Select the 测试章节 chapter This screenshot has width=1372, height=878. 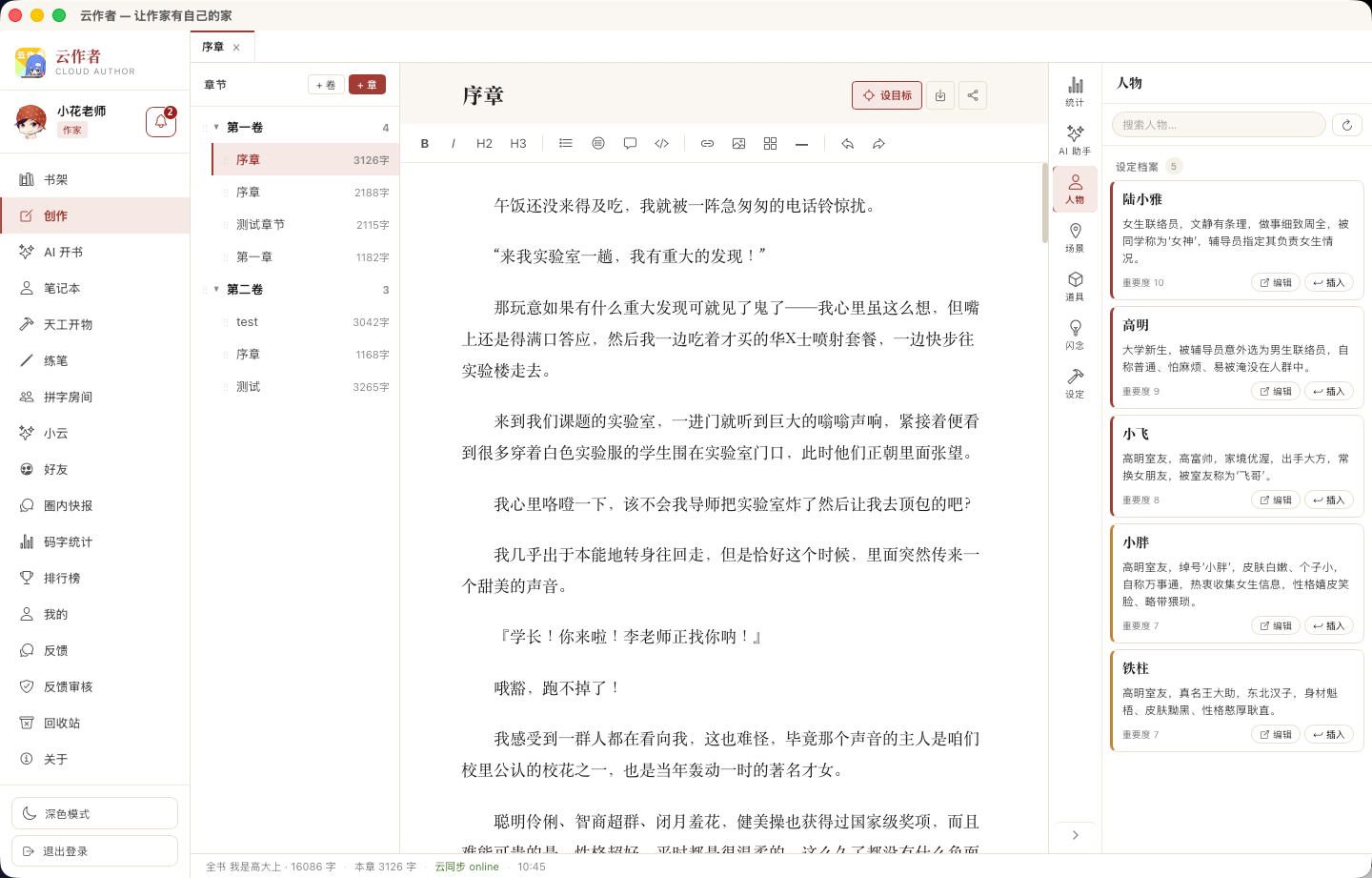[305, 225]
